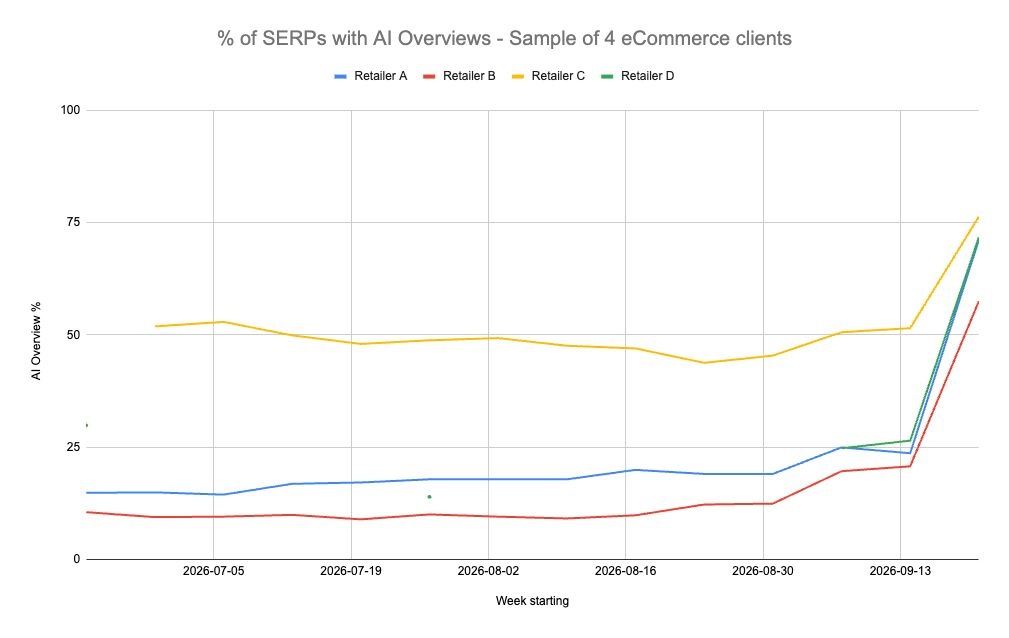This screenshot has width=1009, height=638.
Task: Click the y-axis value 50
Action: pos(73,335)
